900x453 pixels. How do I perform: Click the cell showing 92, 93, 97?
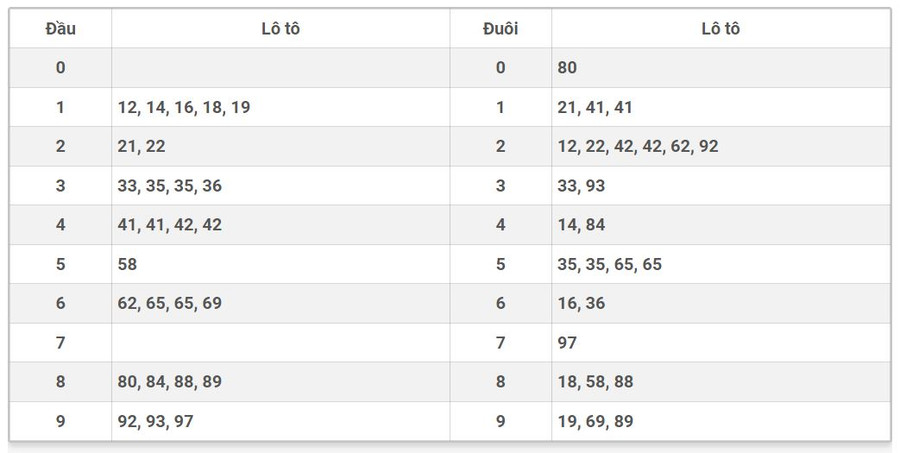point(155,421)
